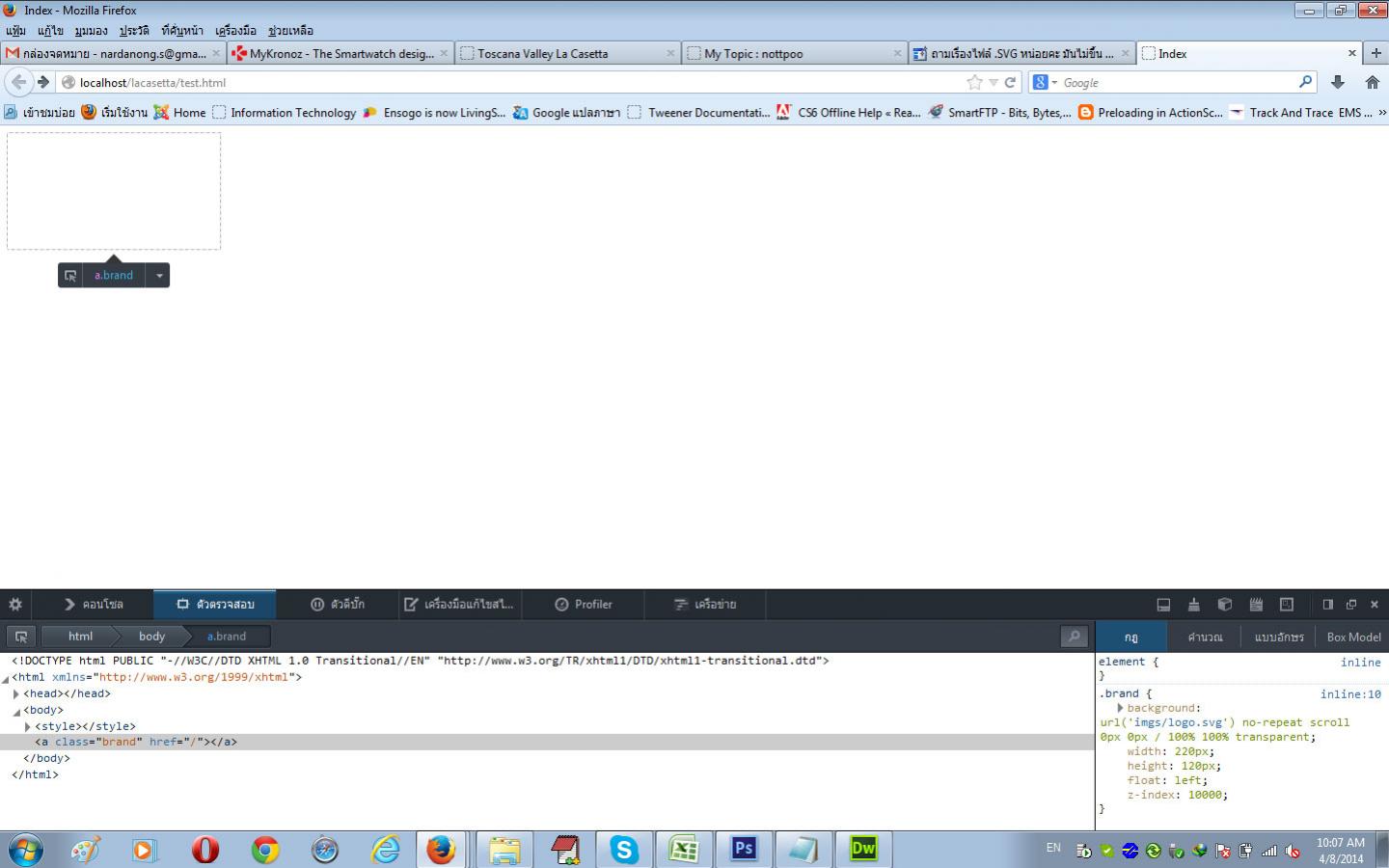Open Google Chrome from the taskbar
Screen dimensions: 1389x868
point(265,849)
